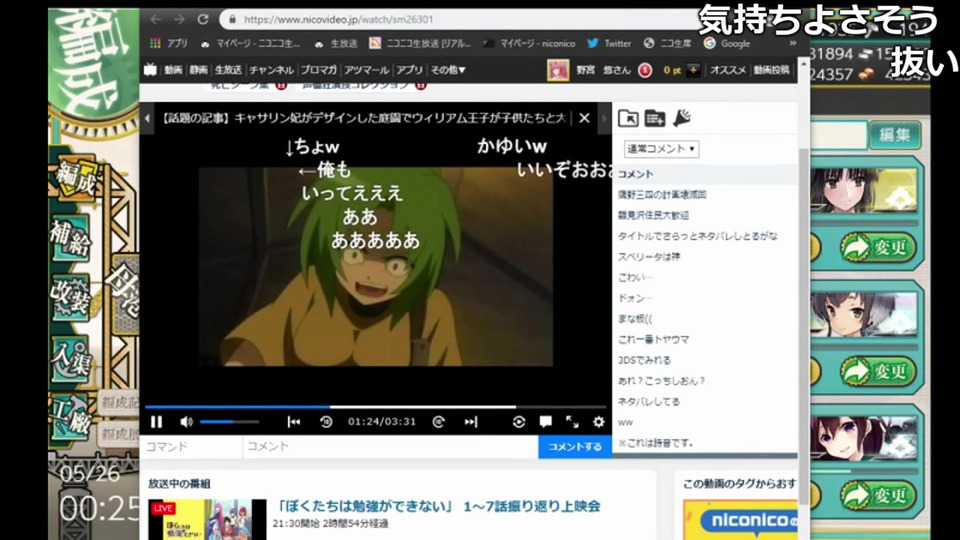Go back in the browser
The height and width of the screenshot is (540, 960).
tap(156, 20)
